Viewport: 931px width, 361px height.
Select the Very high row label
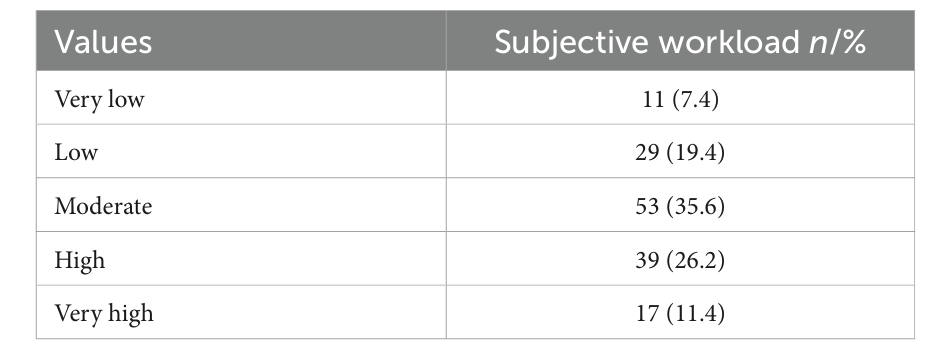[x=104, y=313]
